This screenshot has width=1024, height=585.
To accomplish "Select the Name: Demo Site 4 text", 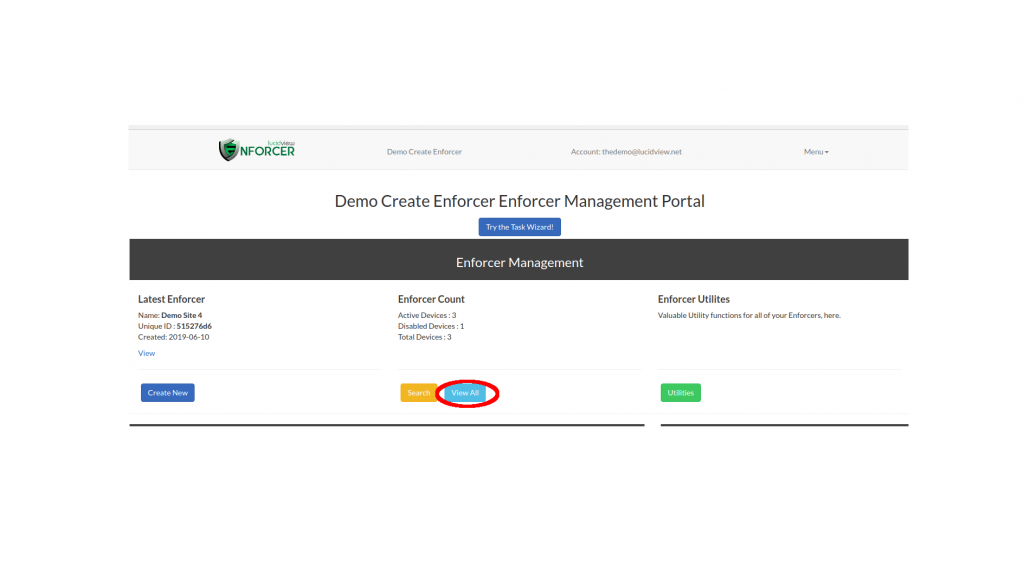I will point(170,315).
